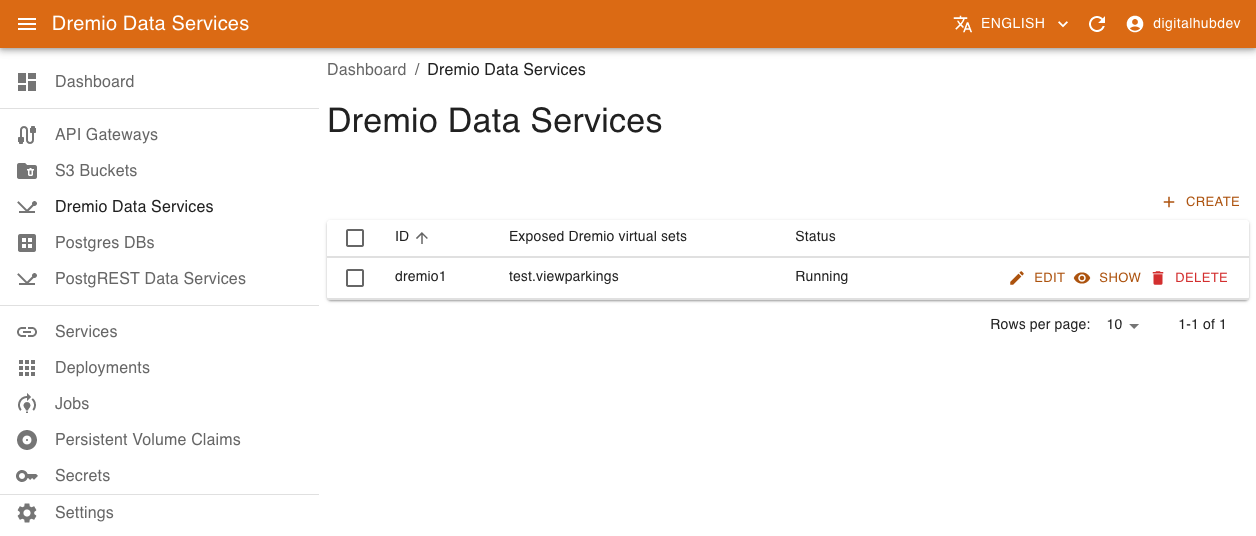Click the Secrets key icon
Image resolution: width=1256 pixels, height=536 pixels.
tap(27, 476)
